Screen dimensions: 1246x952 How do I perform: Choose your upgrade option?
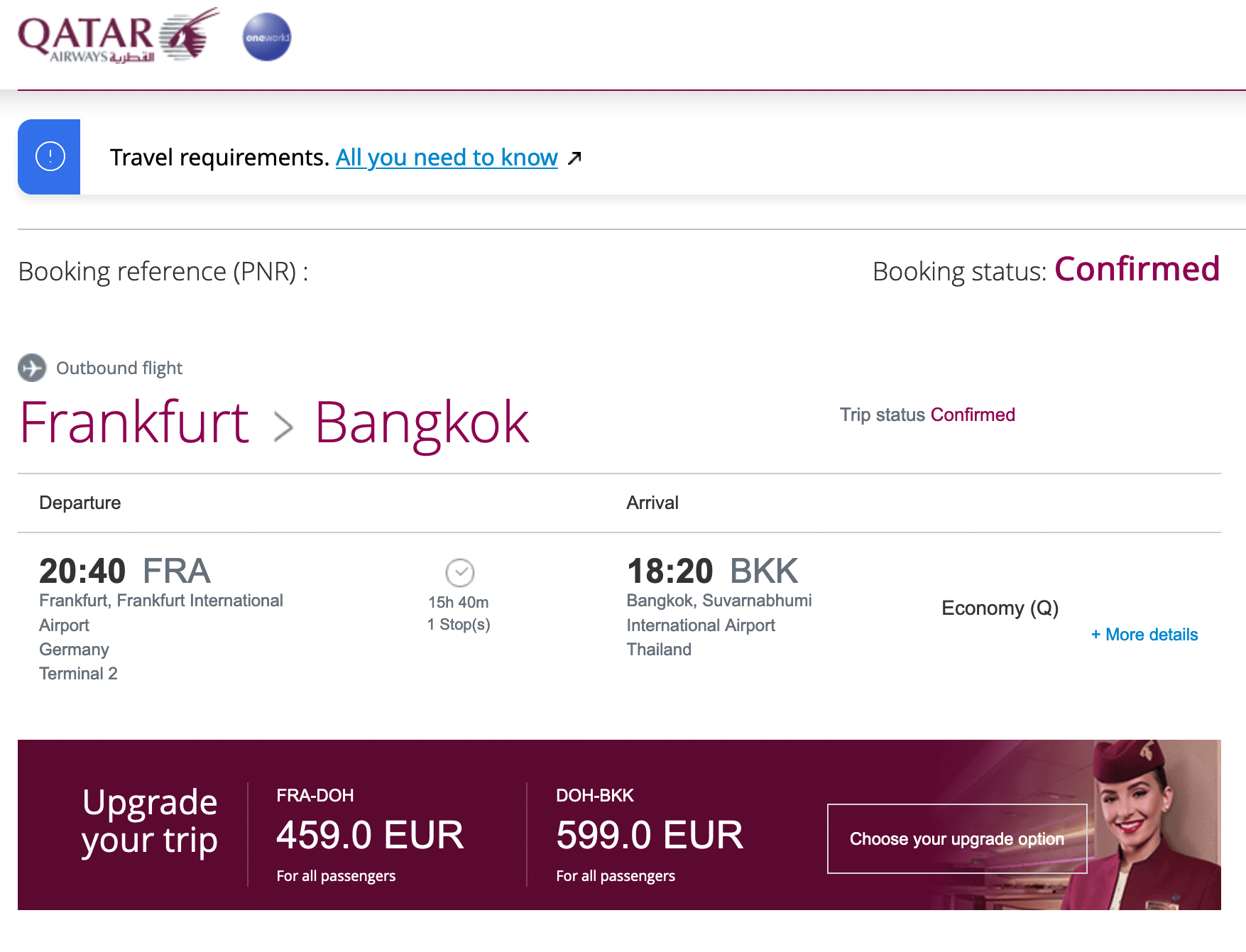(956, 838)
